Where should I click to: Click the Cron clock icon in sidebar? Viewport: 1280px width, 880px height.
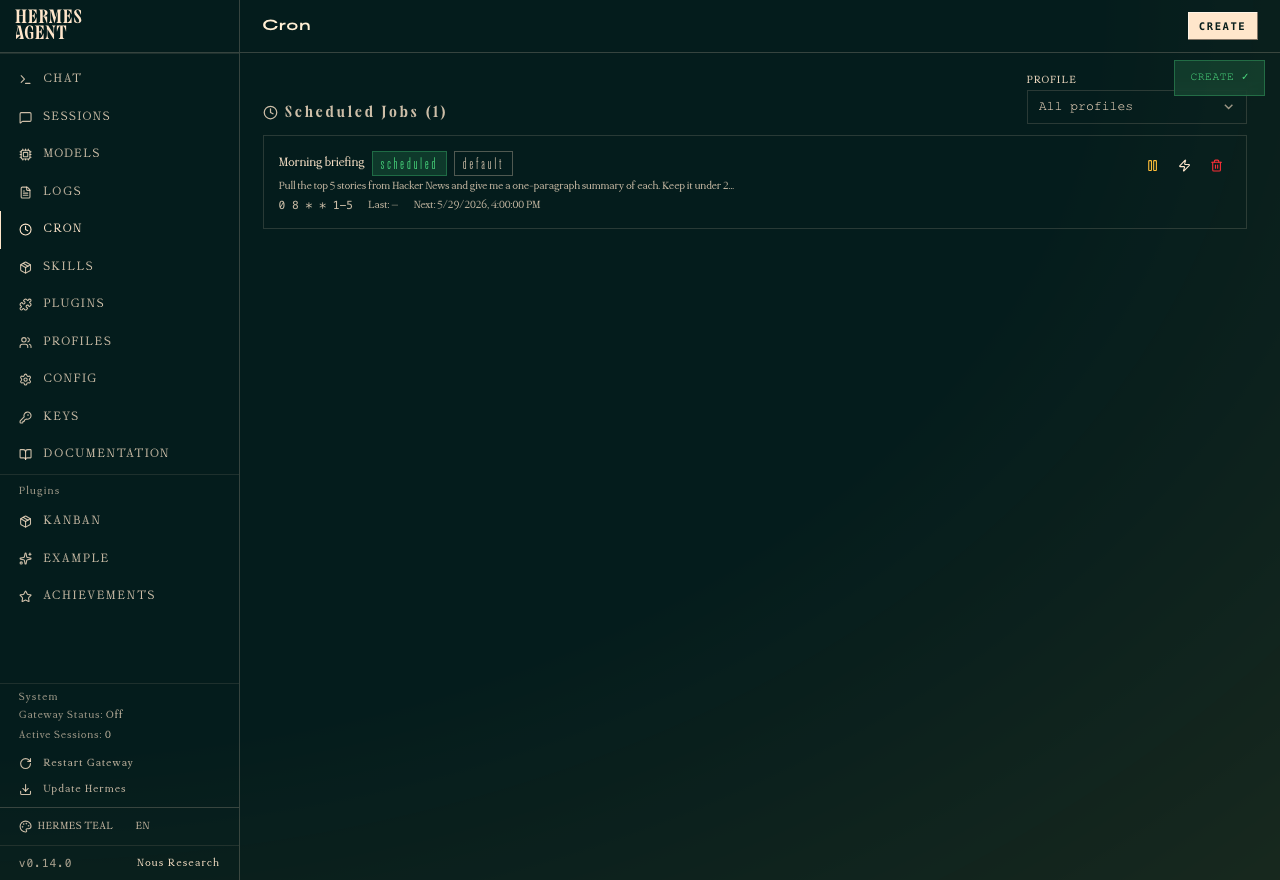coord(25,229)
